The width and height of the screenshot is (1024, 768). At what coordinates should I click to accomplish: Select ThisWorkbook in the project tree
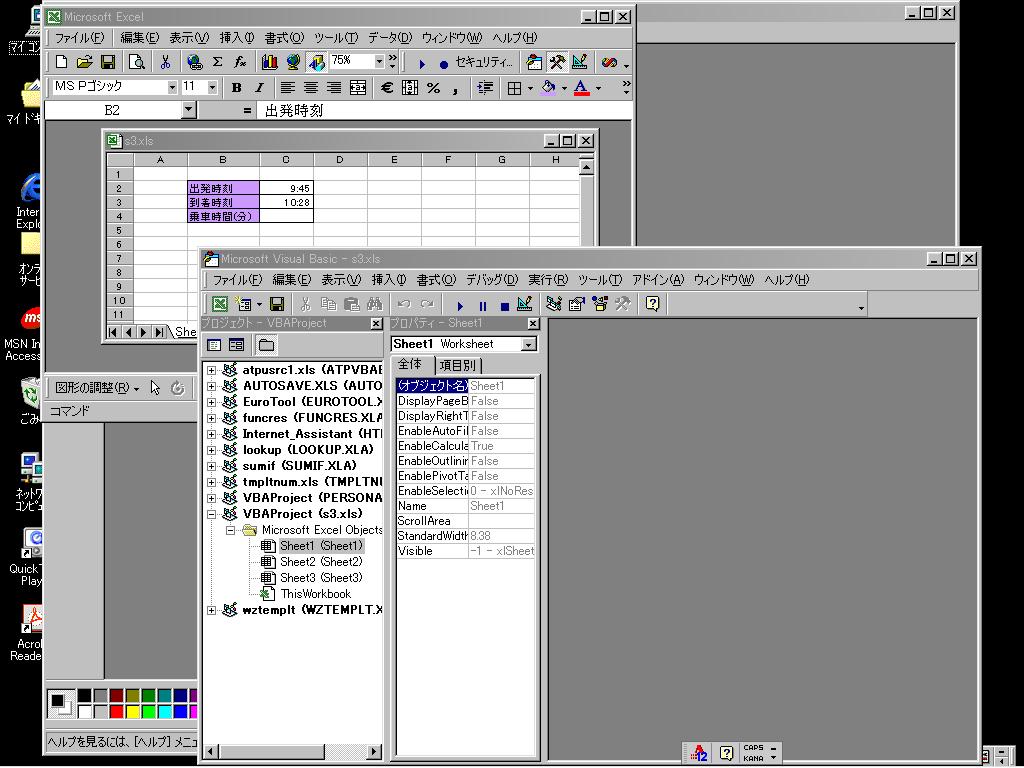[x=315, y=594]
